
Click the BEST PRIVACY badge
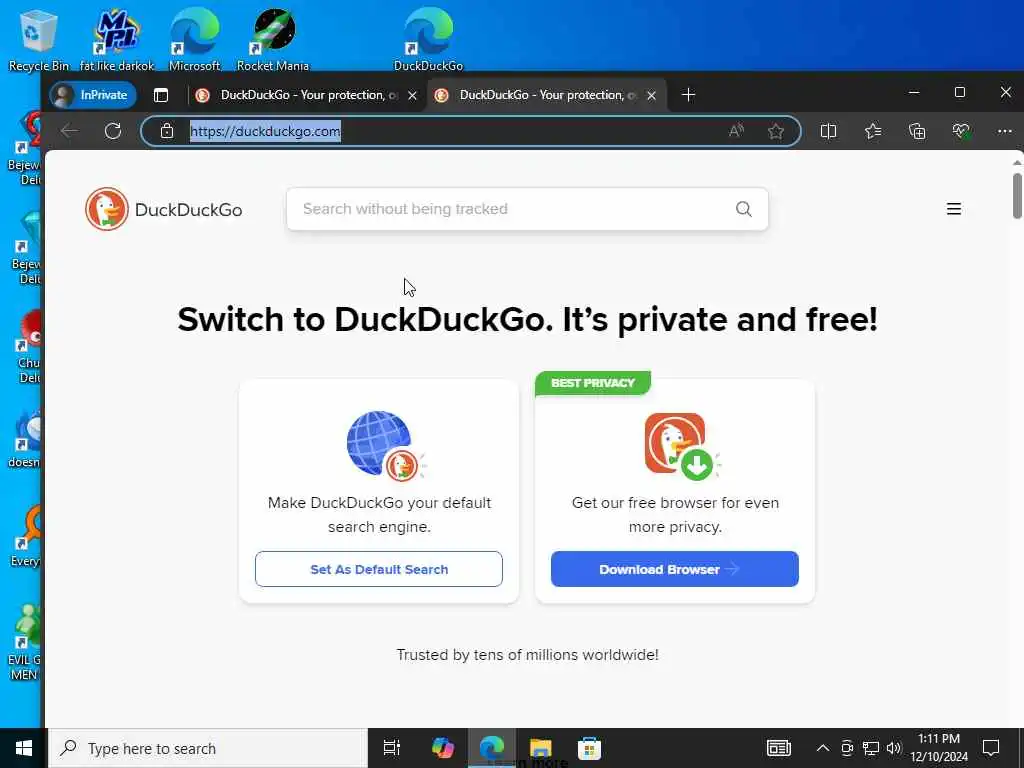(592, 383)
